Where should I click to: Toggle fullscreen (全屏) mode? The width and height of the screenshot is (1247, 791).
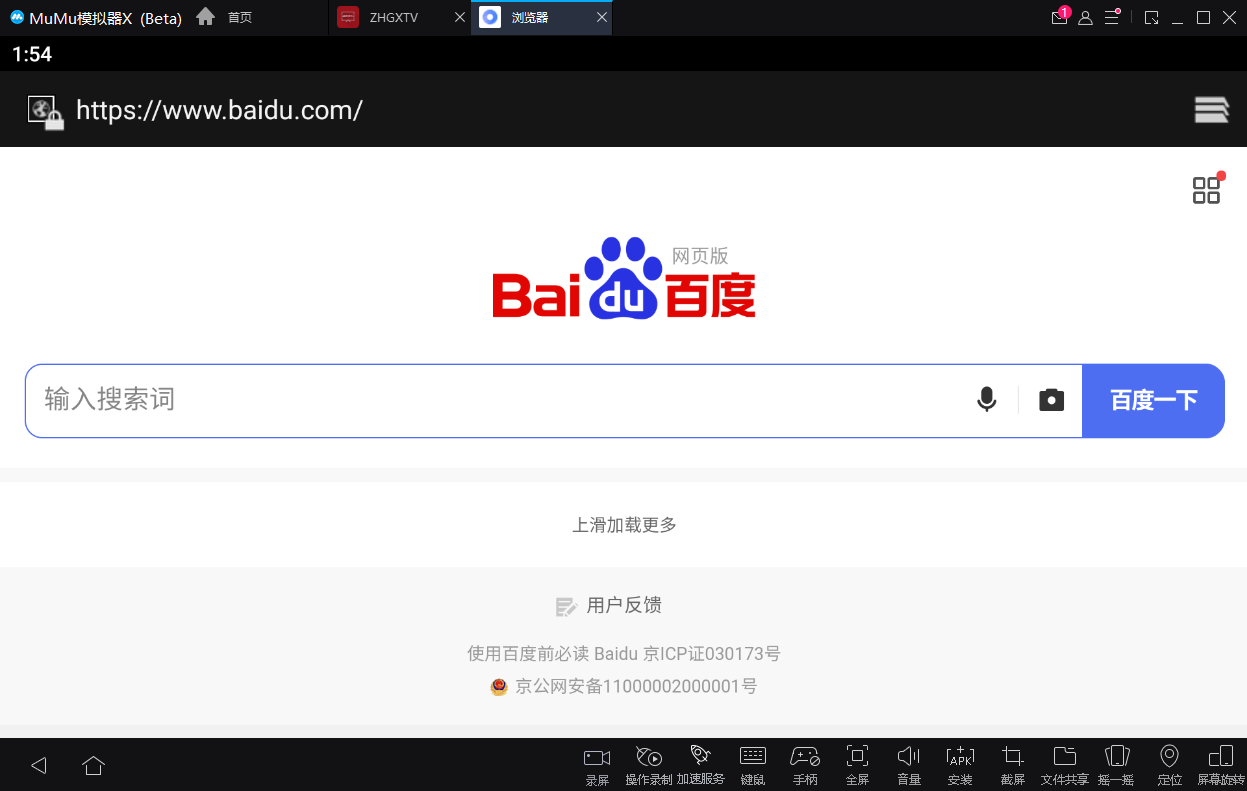857,765
